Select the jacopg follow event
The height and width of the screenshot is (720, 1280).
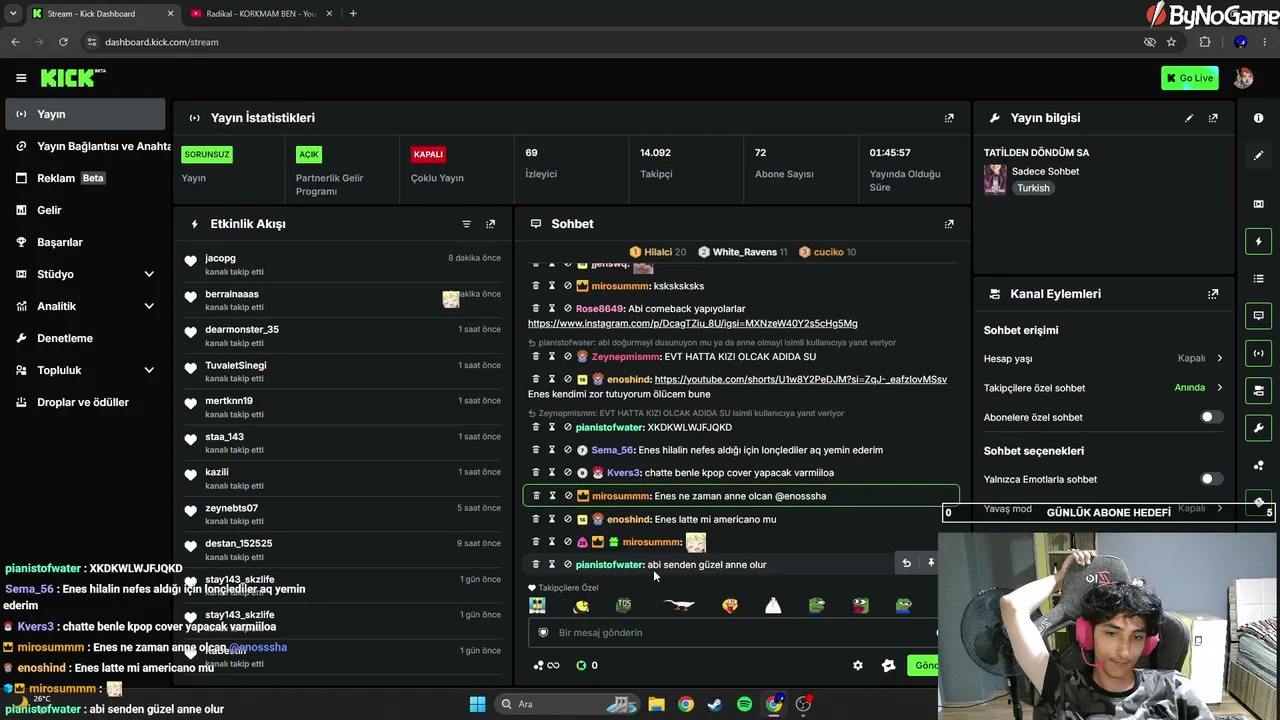pos(343,264)
